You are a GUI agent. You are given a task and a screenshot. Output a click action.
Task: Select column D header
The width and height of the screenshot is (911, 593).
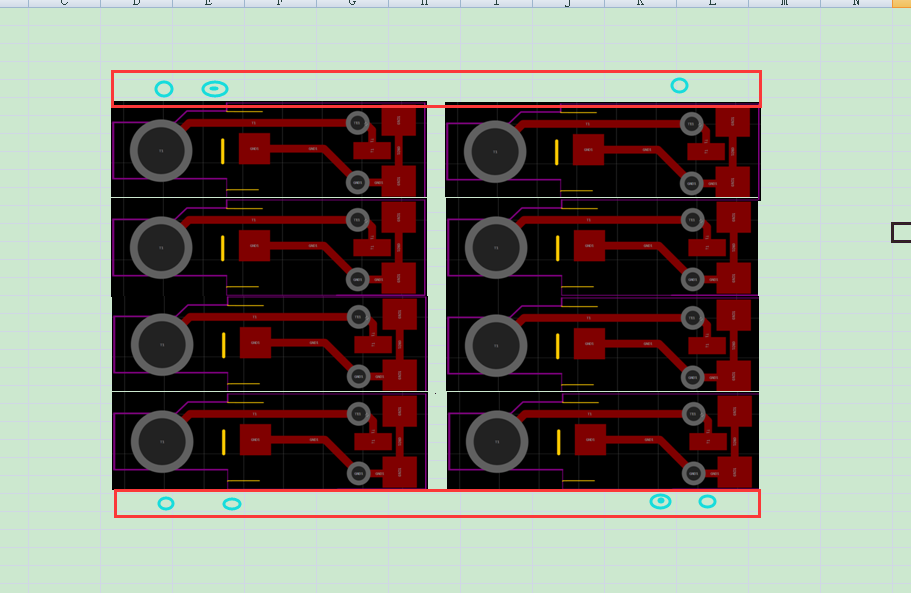coord(136,3)
